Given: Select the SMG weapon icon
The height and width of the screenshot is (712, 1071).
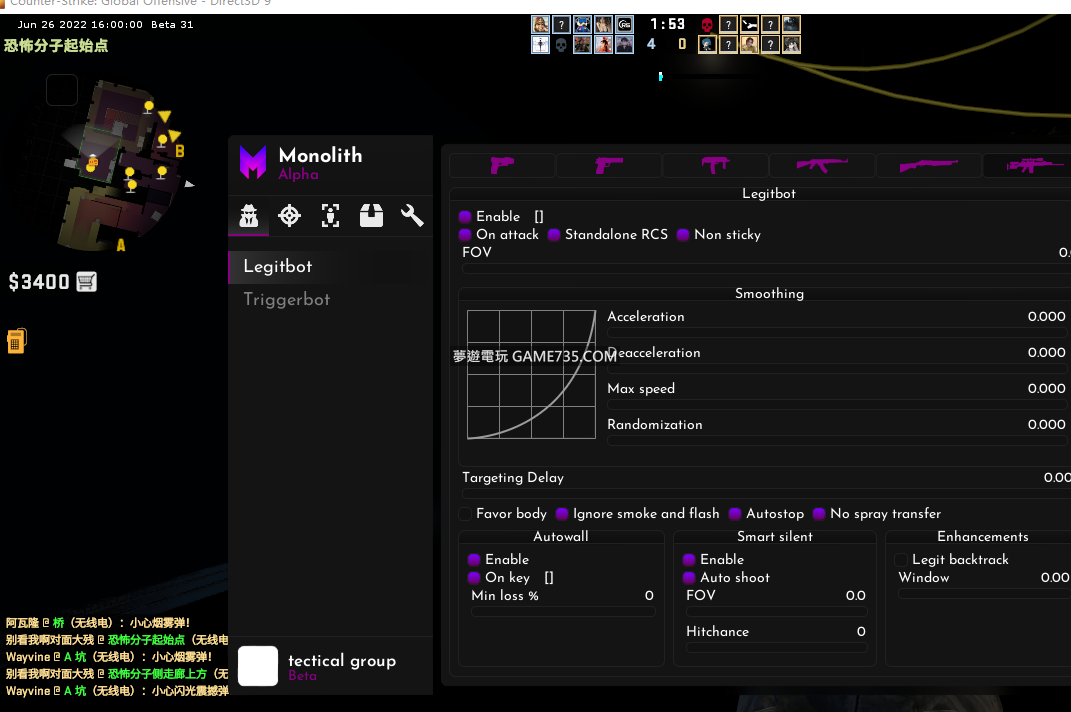Looking at the screenshot, I should tap(715, 165).
